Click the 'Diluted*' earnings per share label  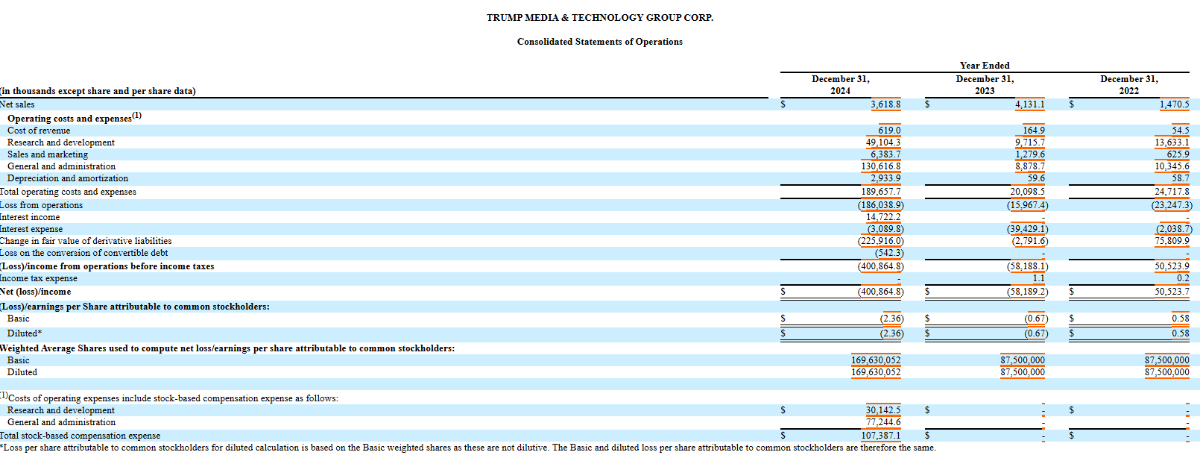pos(25,332)
